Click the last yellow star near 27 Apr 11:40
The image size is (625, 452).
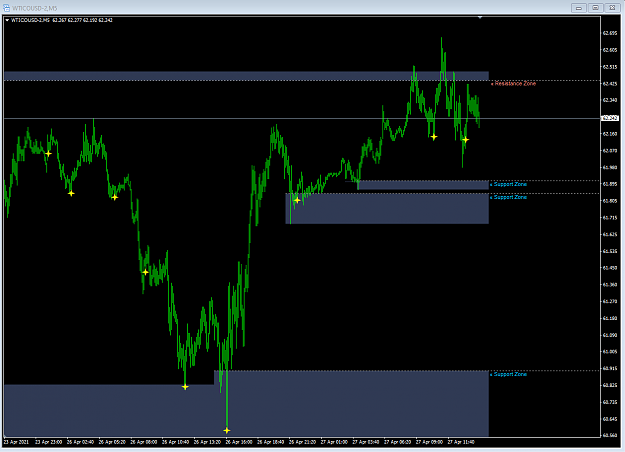(465, 140)
